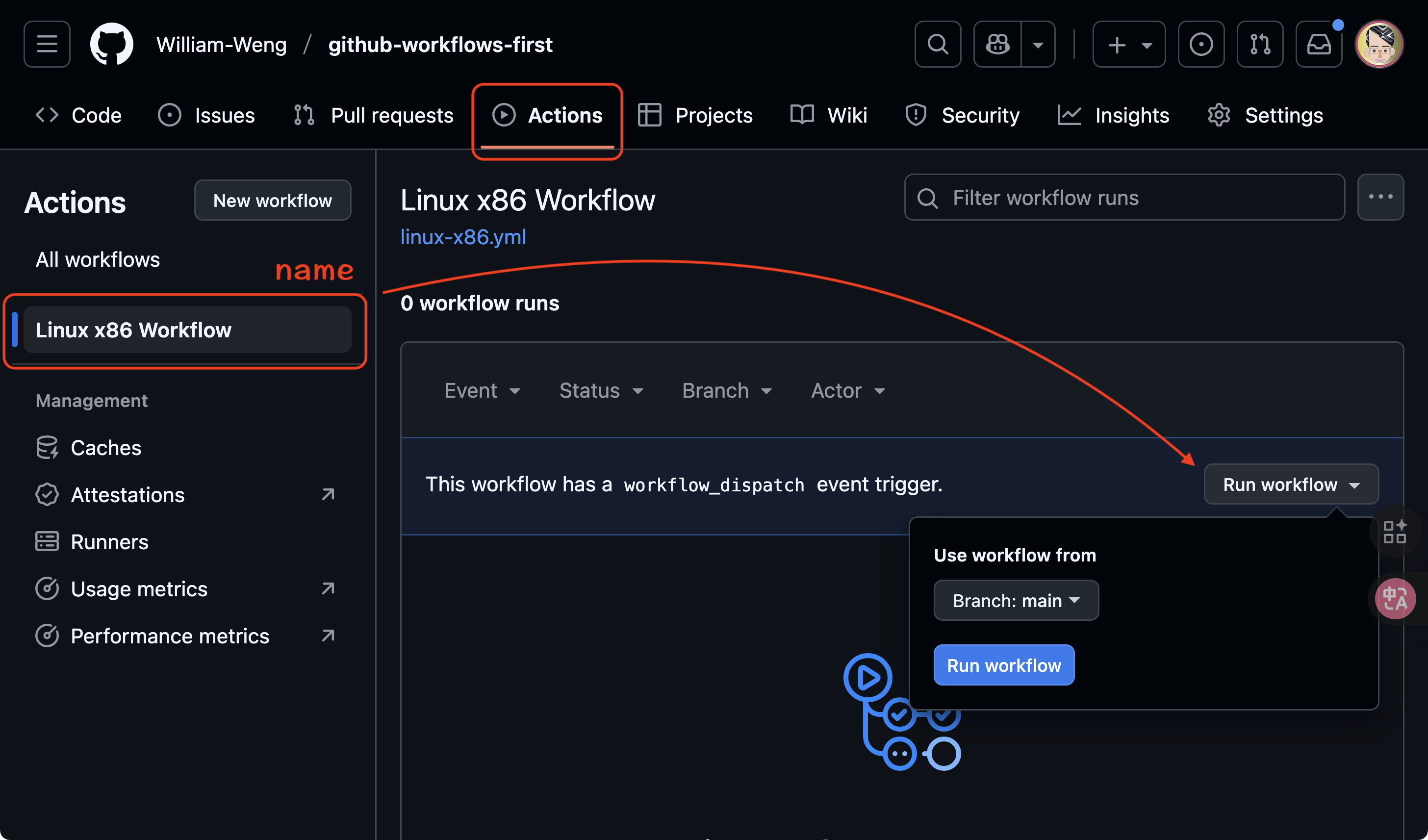
Task: Open the Event filter dropdown
Action: [x=482, y=390]
